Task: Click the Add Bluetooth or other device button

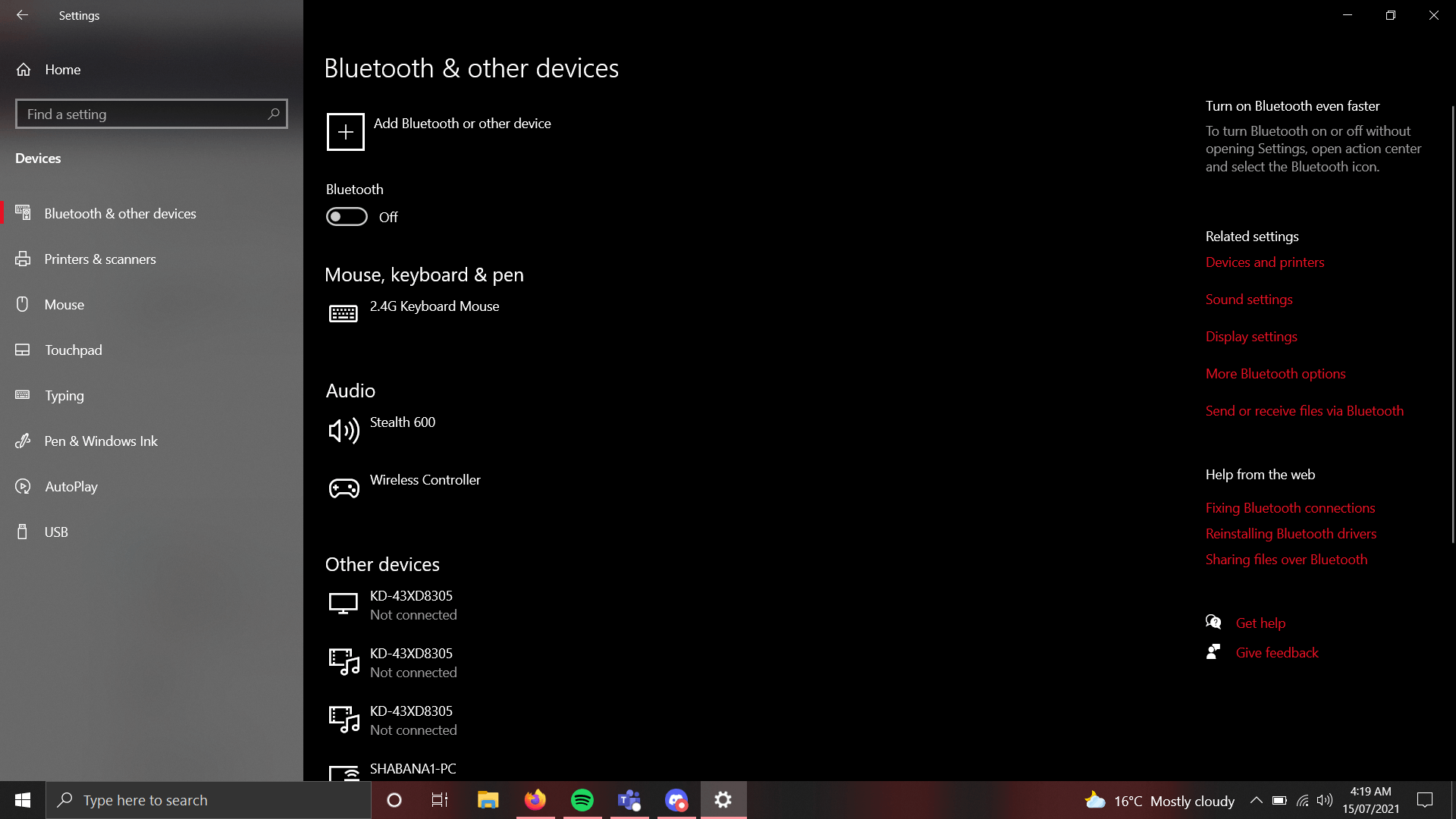Action: 441,131
